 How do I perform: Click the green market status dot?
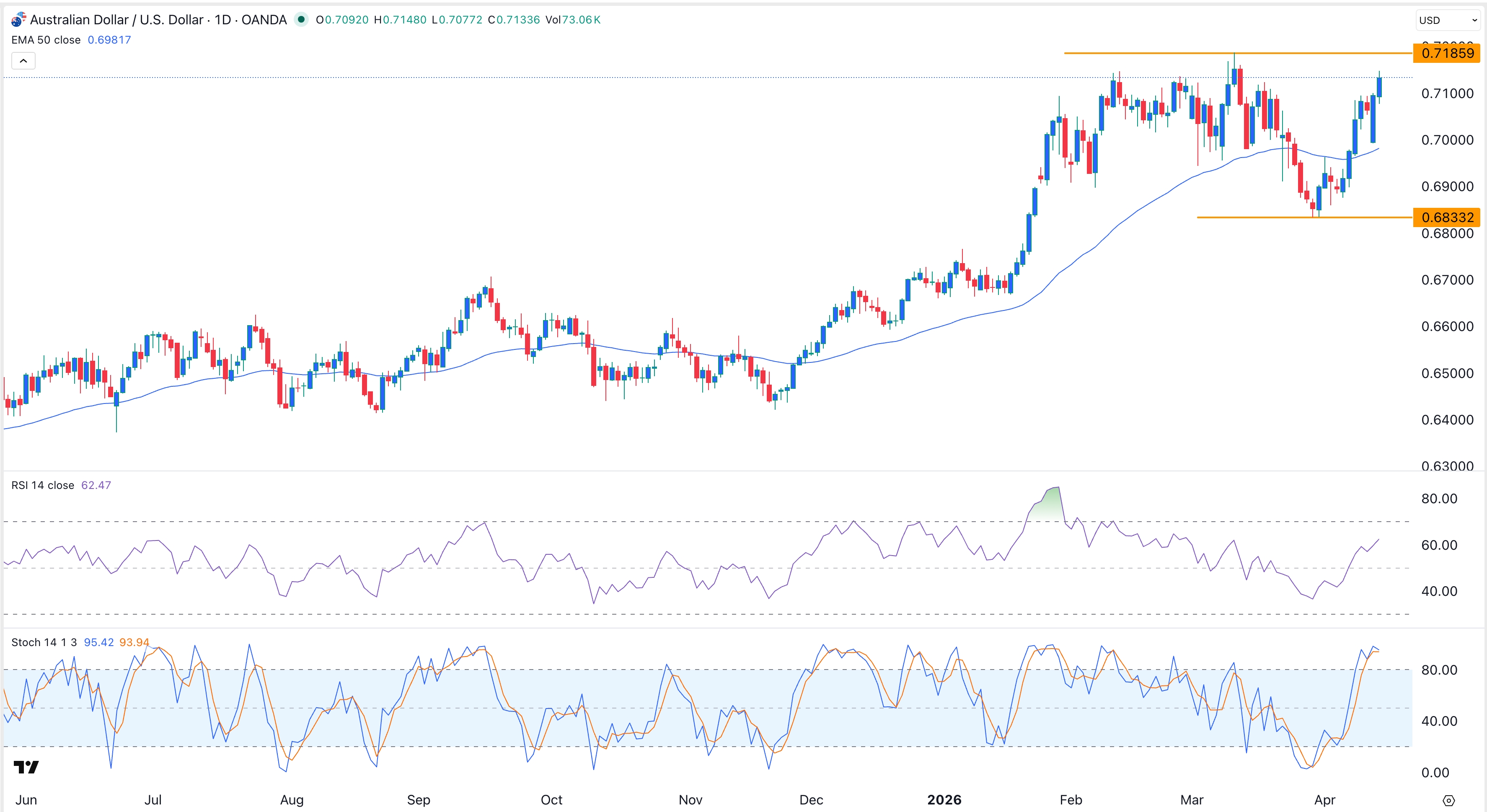tap(302, 19)
